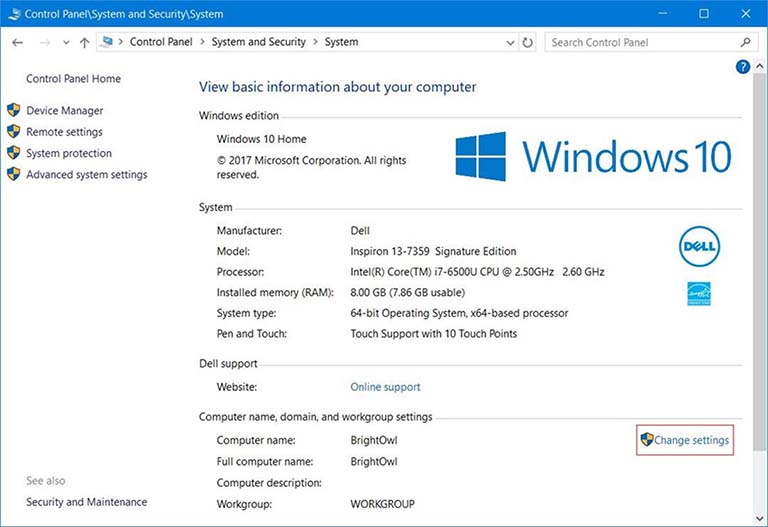Click Change settings link

691,440
